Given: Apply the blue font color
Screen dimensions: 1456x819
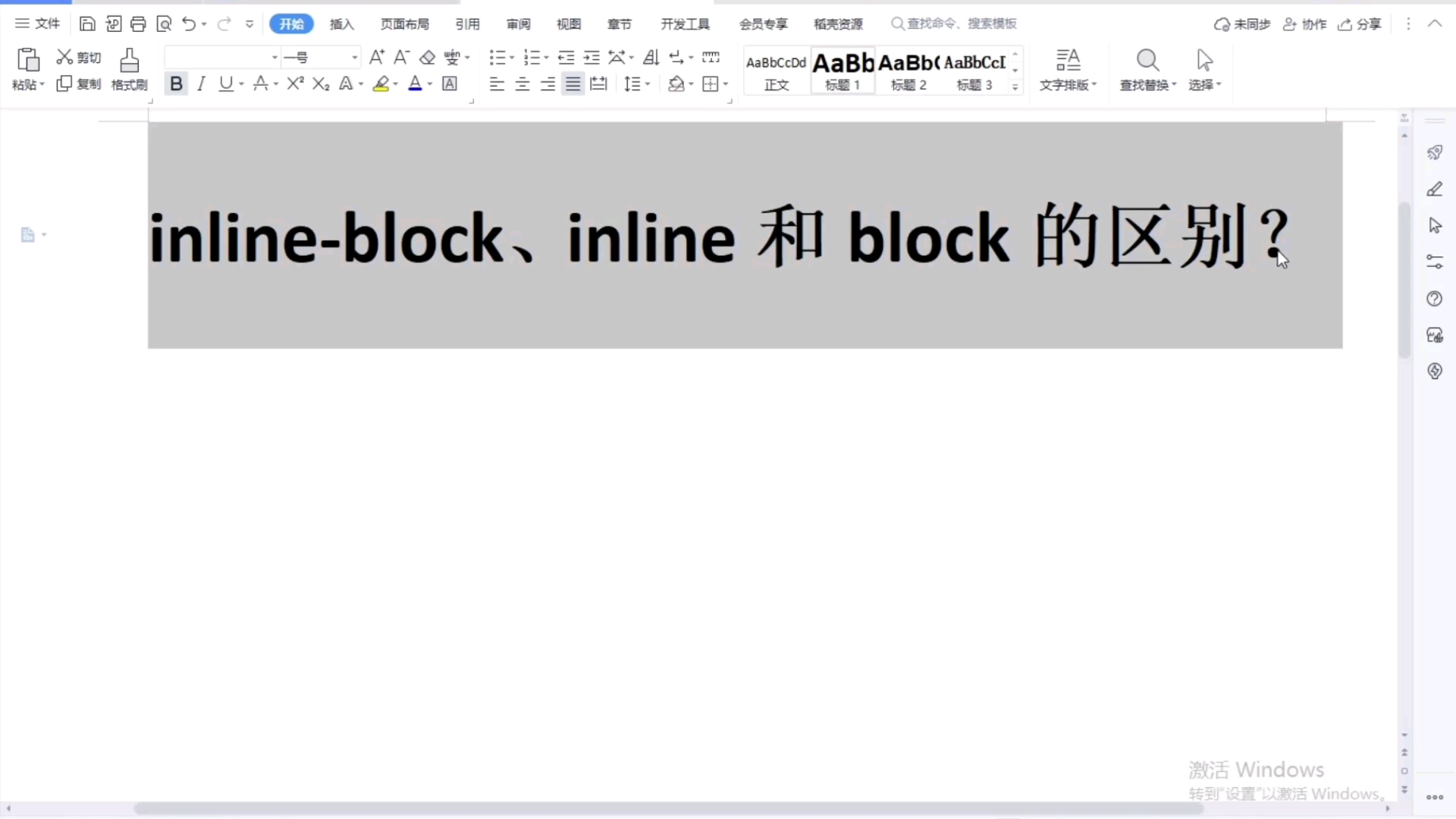Looking at the screenshot, I should tap(415, 83).
